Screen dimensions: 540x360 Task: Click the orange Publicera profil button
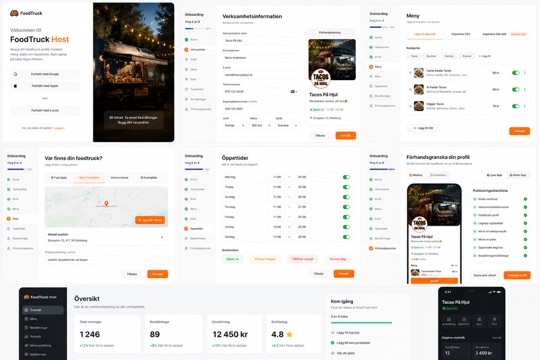(517, 275)
